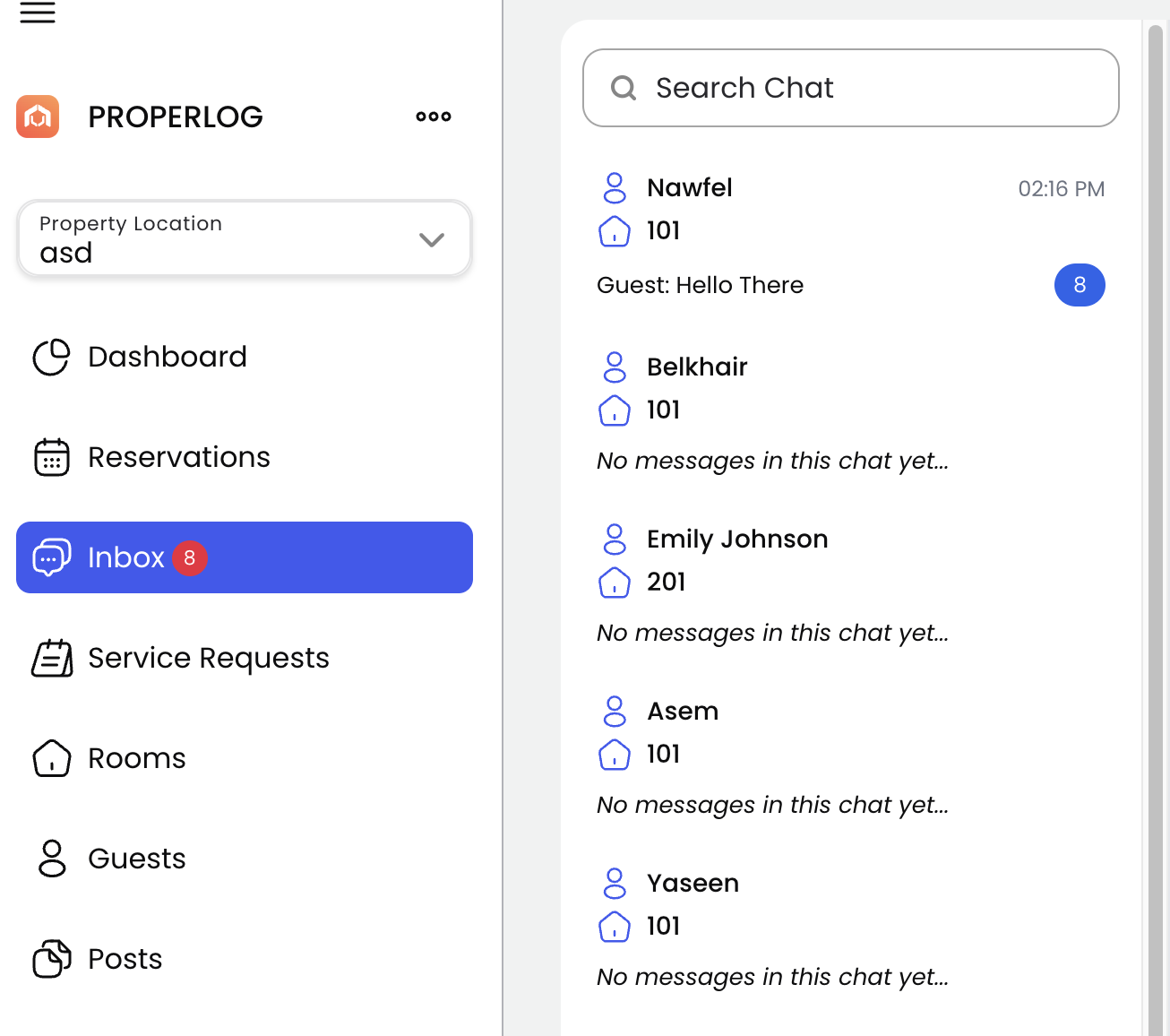This screenshot has width=1170, height=1036.
Task: Click the Inbox chat bubble icon
Action: coord(52,557)
